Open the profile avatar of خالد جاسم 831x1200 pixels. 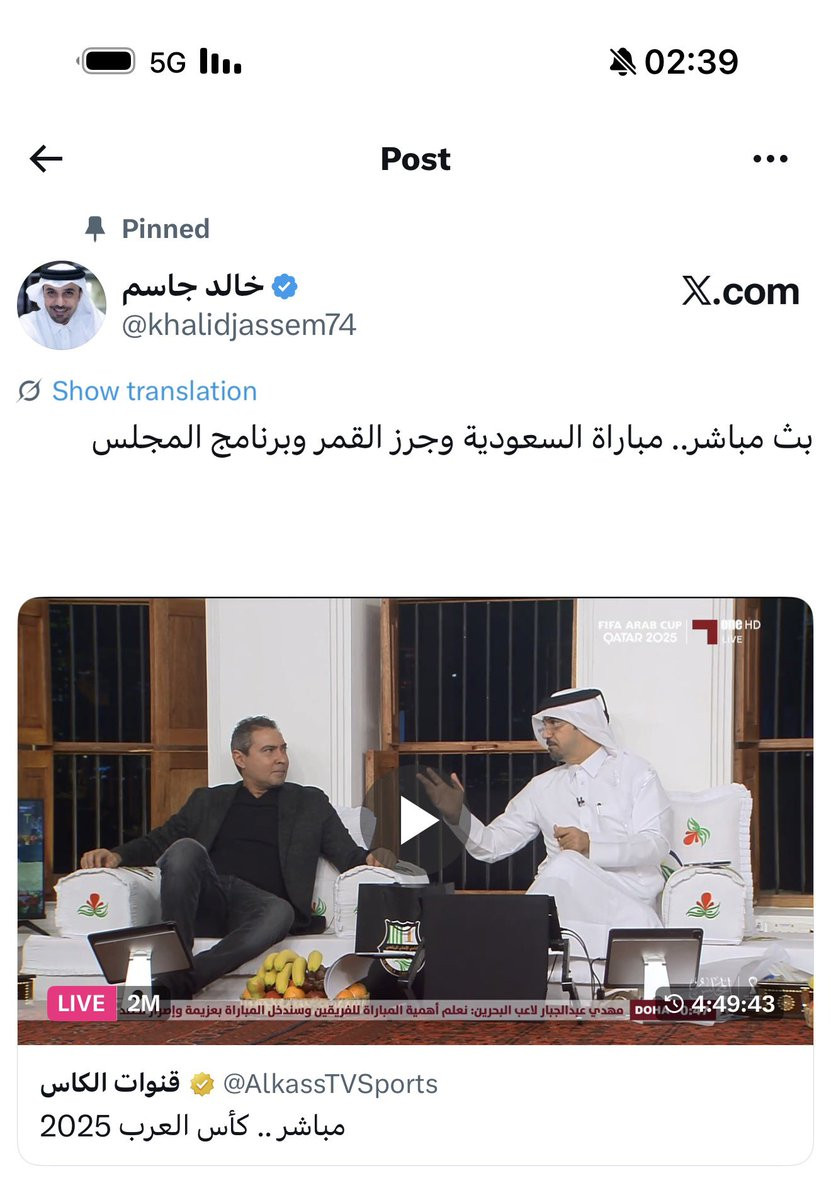pos(62,305)
